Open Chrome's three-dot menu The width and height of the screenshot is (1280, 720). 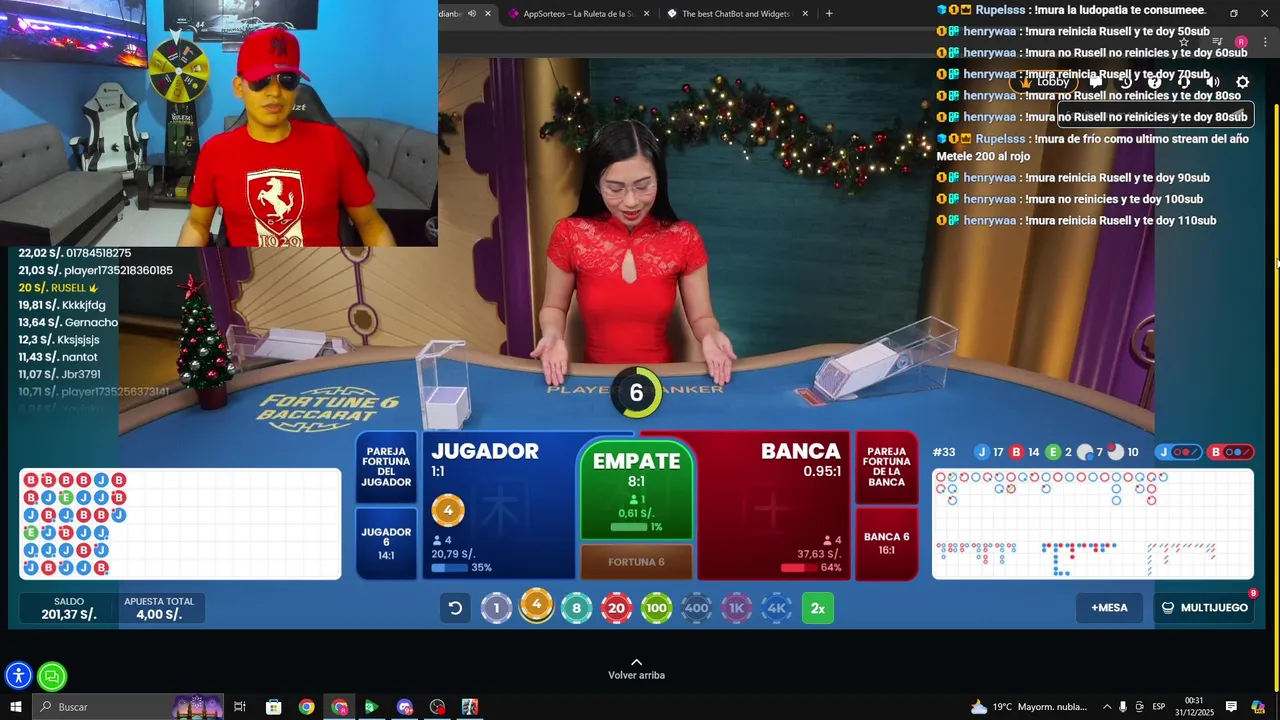(1264, 42)
